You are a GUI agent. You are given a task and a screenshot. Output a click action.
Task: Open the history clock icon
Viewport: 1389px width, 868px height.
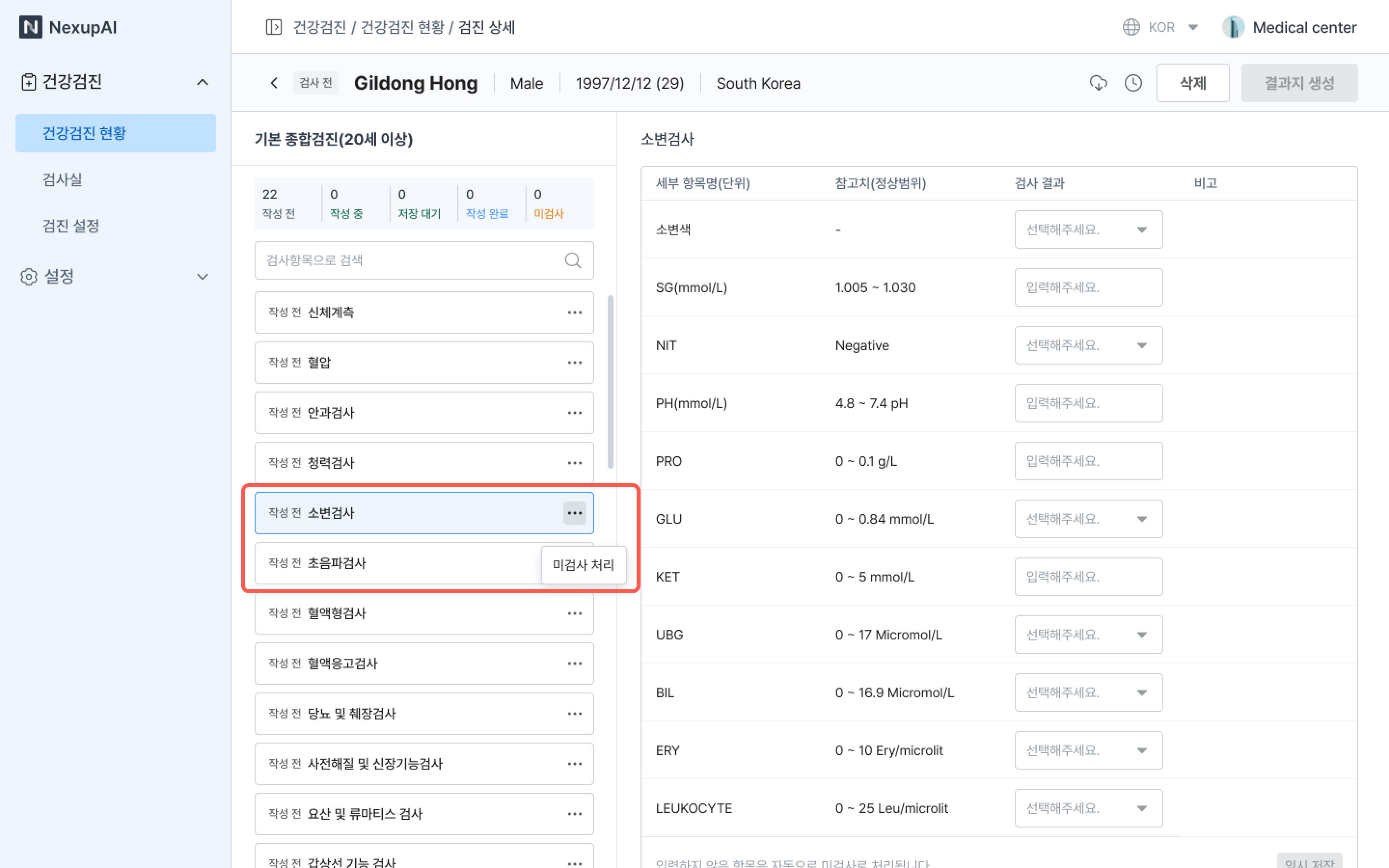[1133, 83]
